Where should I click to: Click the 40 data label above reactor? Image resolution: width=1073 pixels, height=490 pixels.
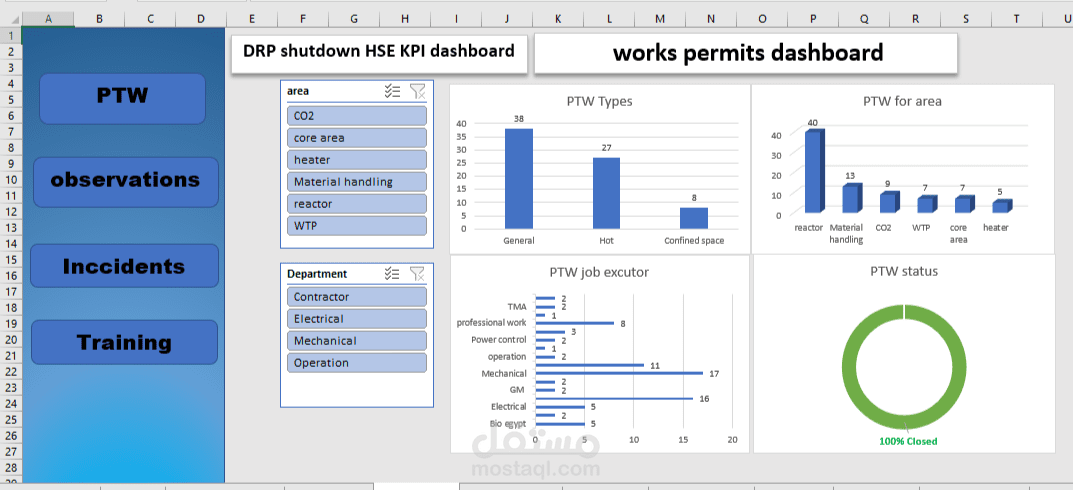pos(813,122)
